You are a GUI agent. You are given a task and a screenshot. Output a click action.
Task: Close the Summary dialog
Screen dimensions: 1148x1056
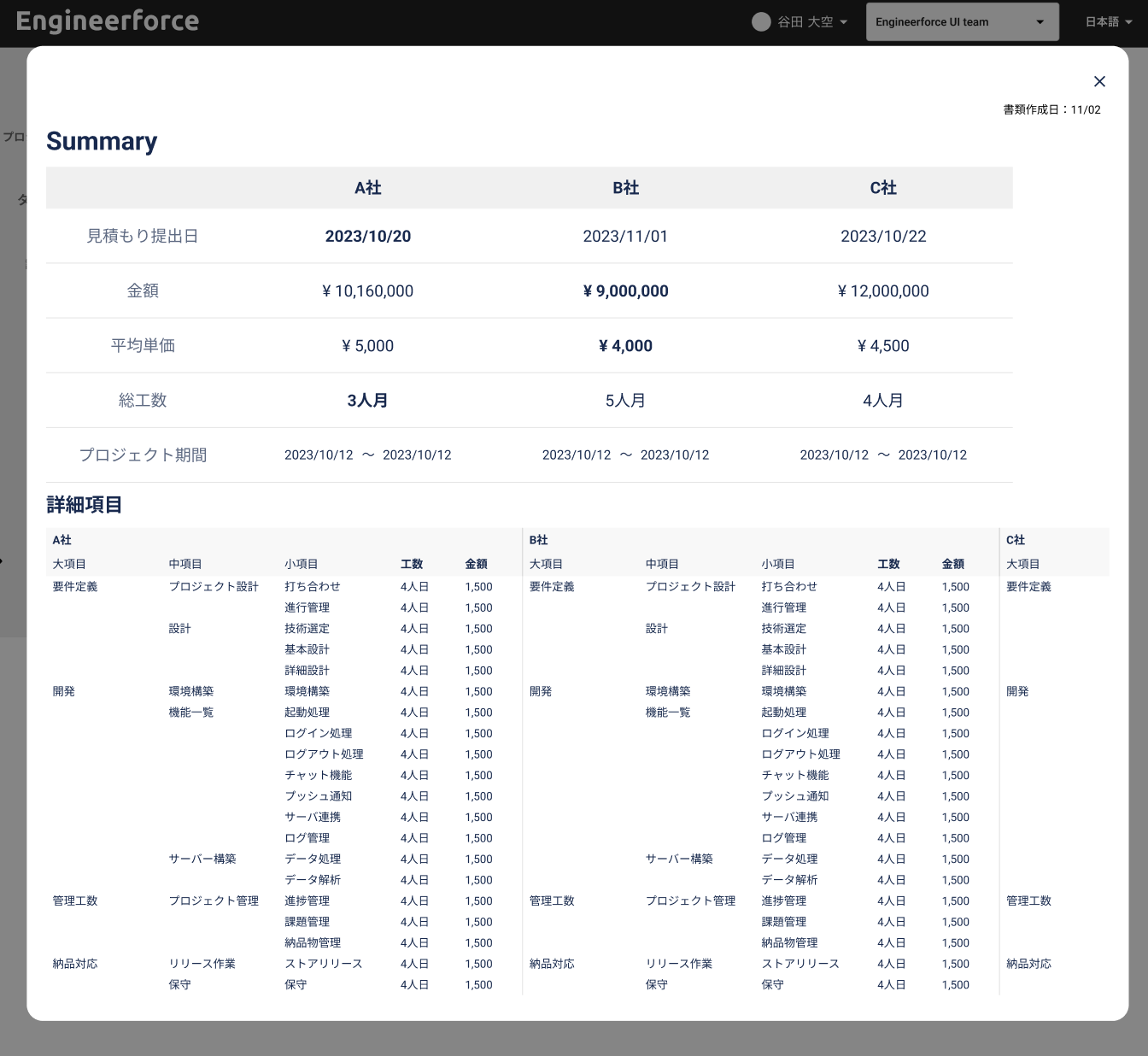[1099, 81]
